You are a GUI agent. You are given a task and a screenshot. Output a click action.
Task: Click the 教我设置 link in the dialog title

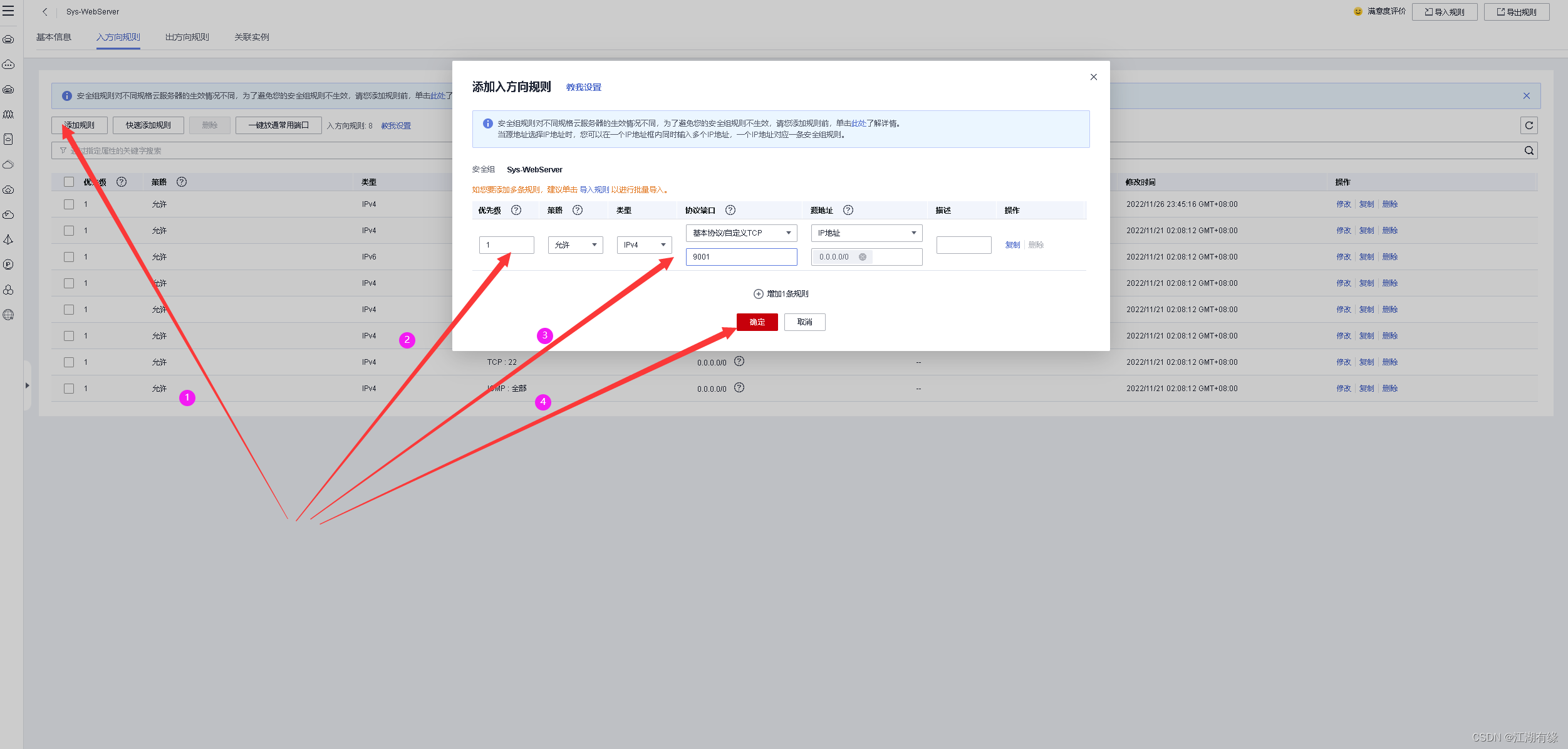coord(583,88)
